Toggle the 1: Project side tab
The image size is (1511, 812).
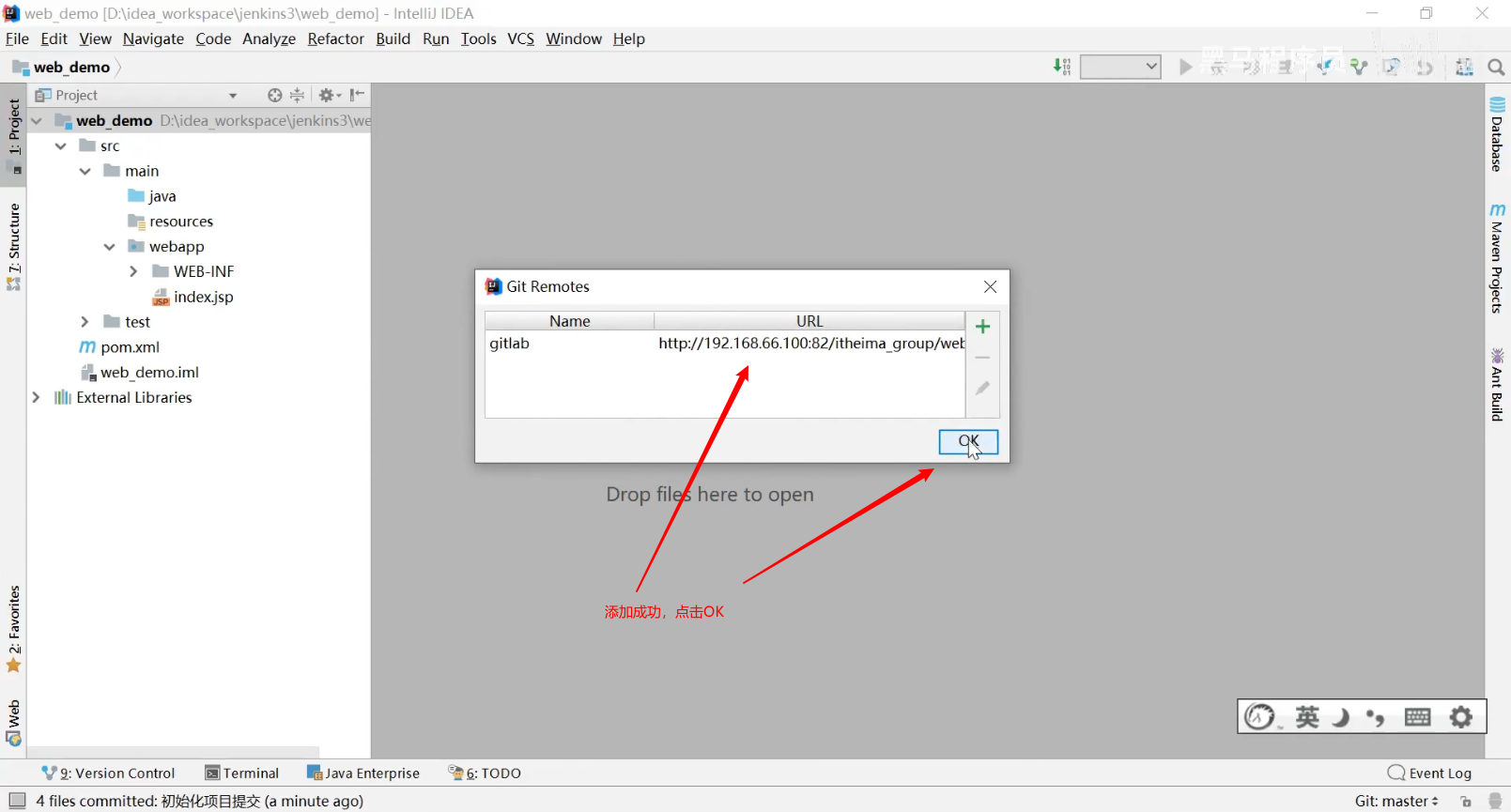coord(14,136)
